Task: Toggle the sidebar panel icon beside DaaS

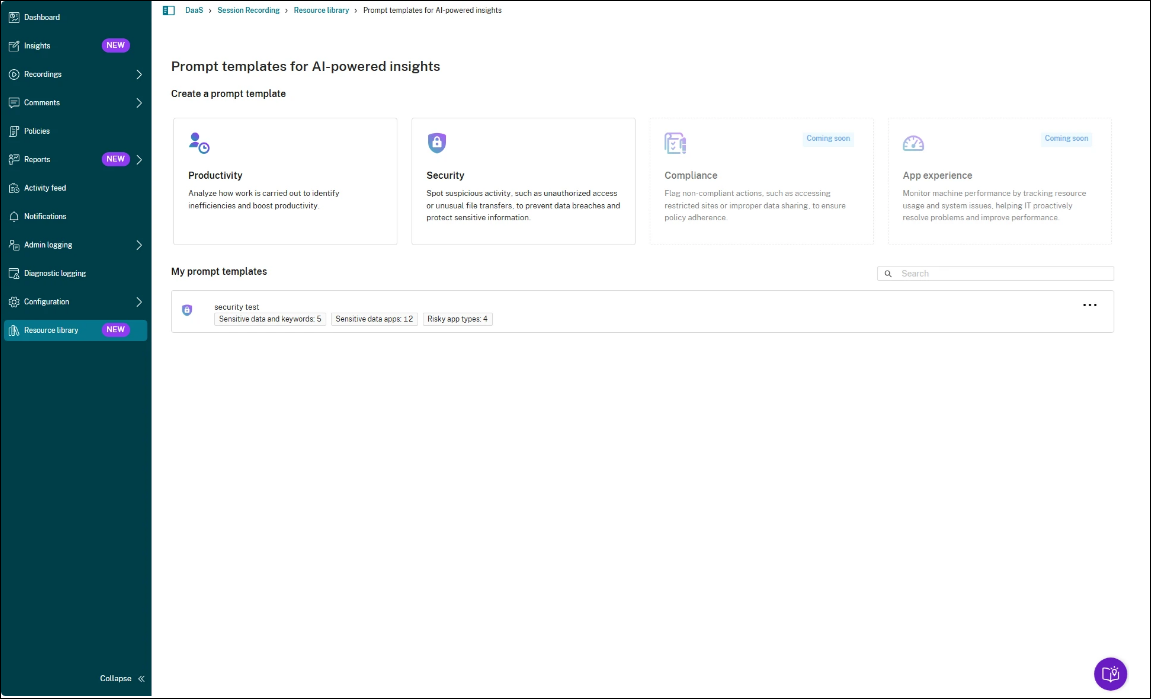Action: click(x=169, y=10)
